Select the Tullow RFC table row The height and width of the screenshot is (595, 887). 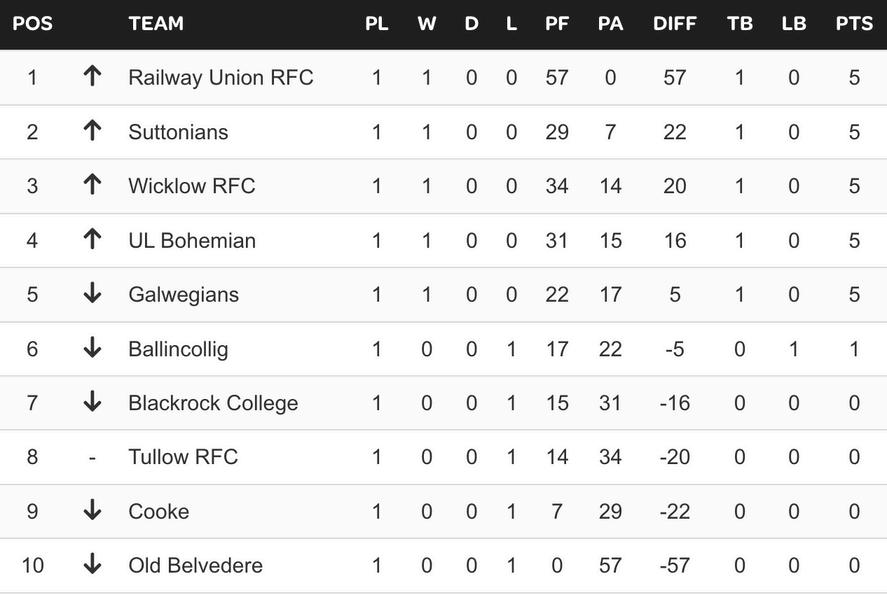coord(444,457)
